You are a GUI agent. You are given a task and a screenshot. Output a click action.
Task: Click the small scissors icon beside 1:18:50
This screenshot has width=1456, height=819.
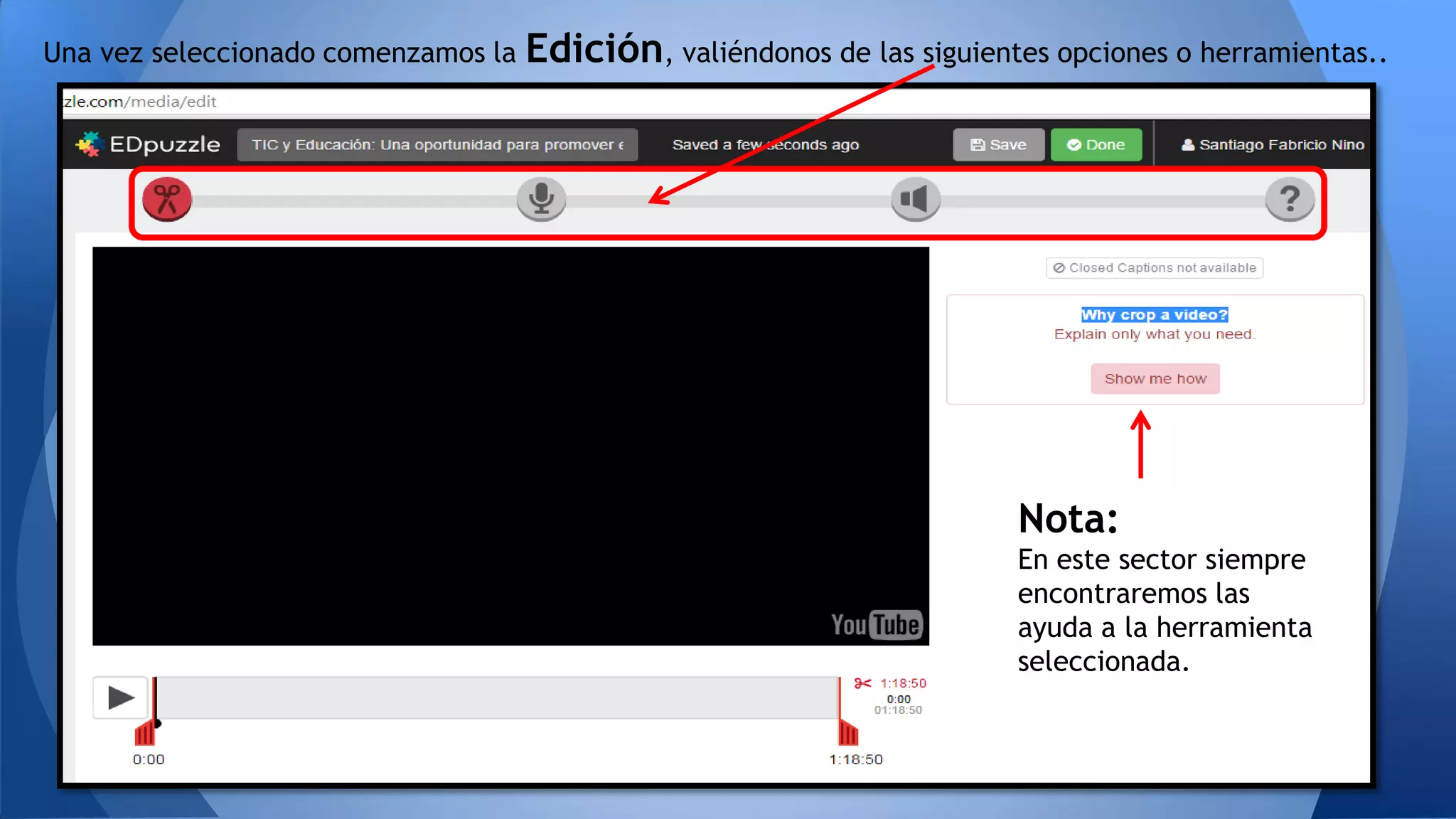click(x=862, y=683)
